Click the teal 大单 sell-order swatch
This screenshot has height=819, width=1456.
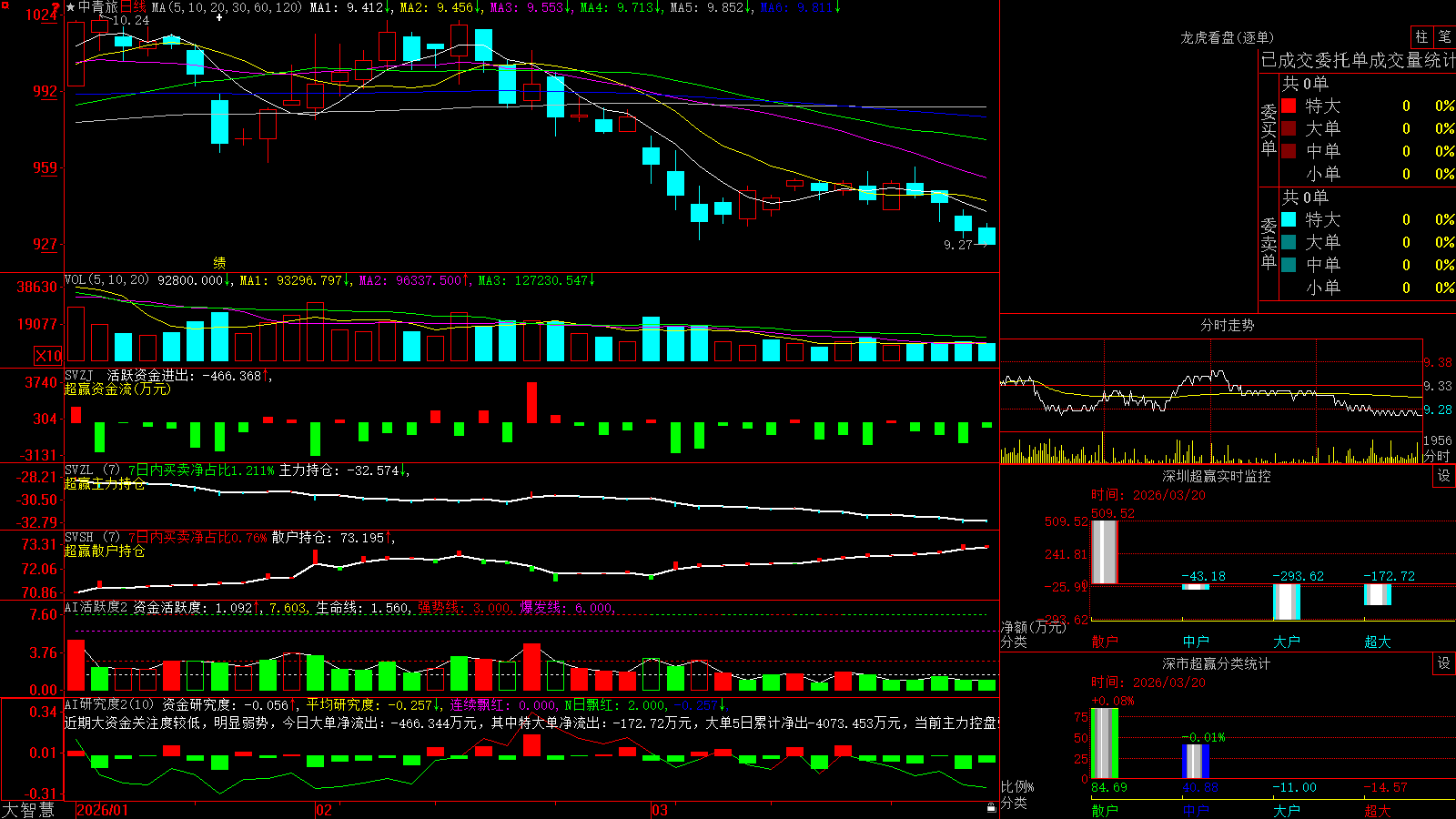1289,242
